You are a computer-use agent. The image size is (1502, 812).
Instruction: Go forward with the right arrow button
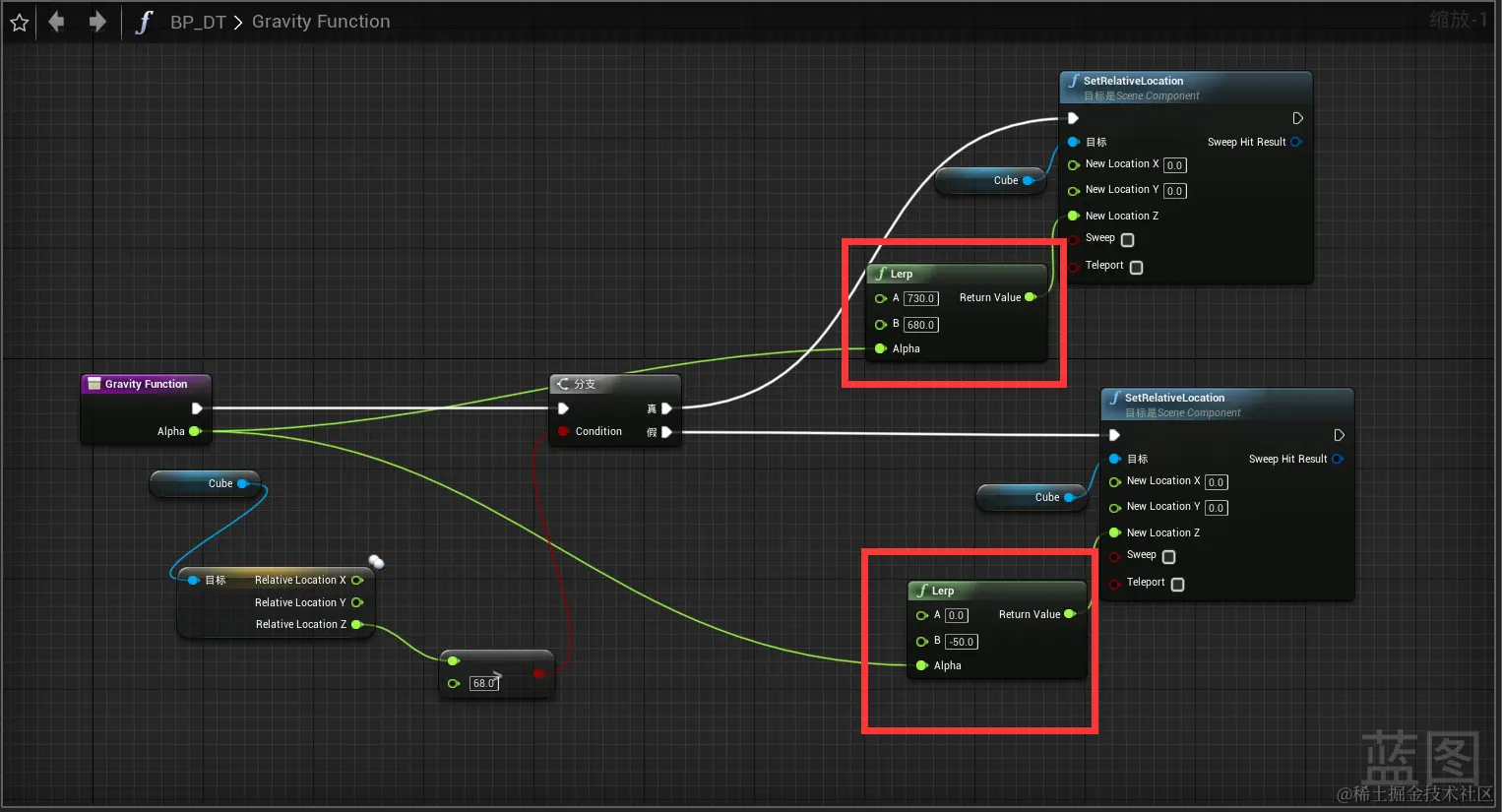pyautogui.click(x=96, y=22)
